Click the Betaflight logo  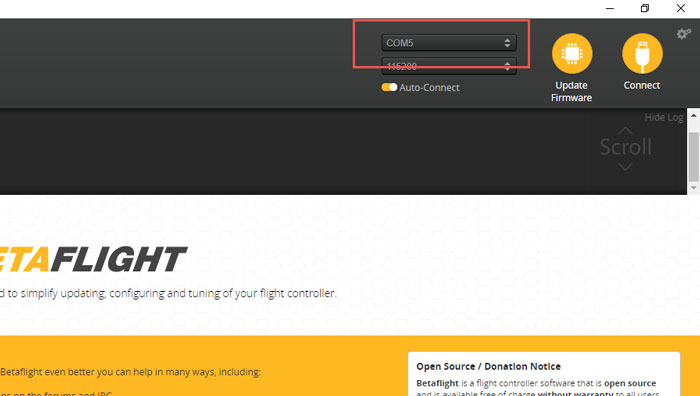92,259
